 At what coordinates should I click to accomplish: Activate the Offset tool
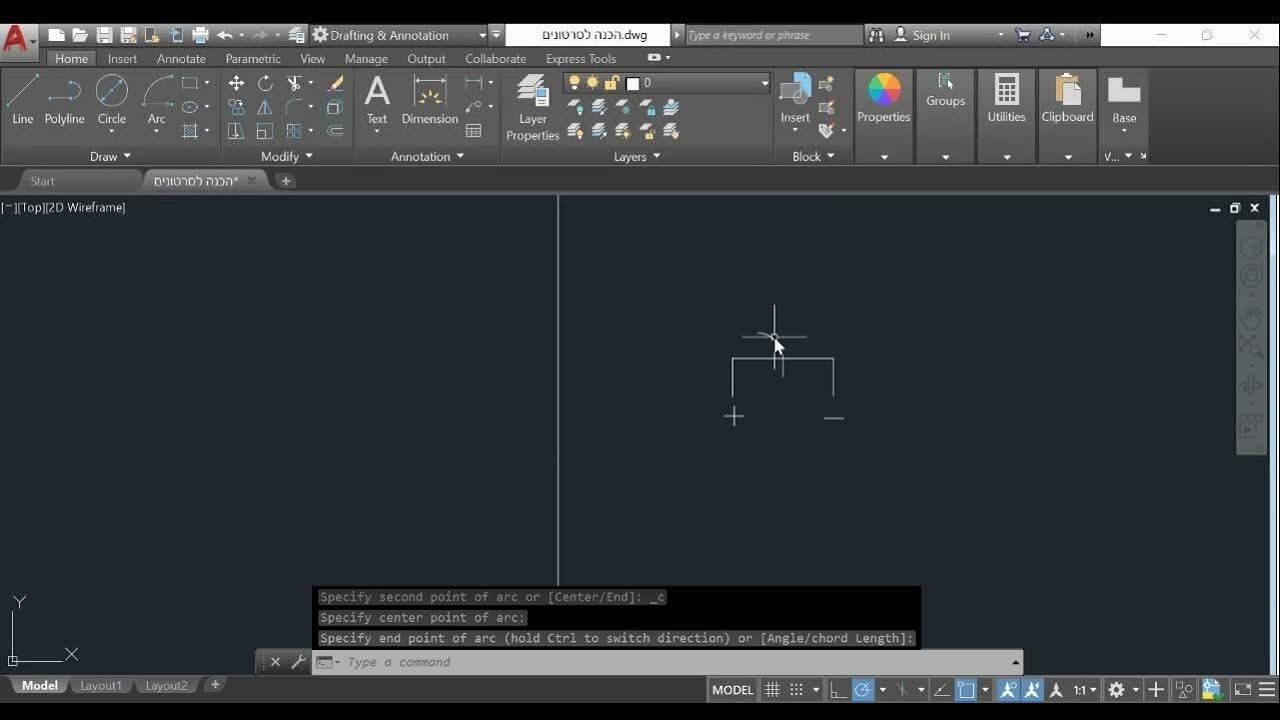tap(335, 131)
